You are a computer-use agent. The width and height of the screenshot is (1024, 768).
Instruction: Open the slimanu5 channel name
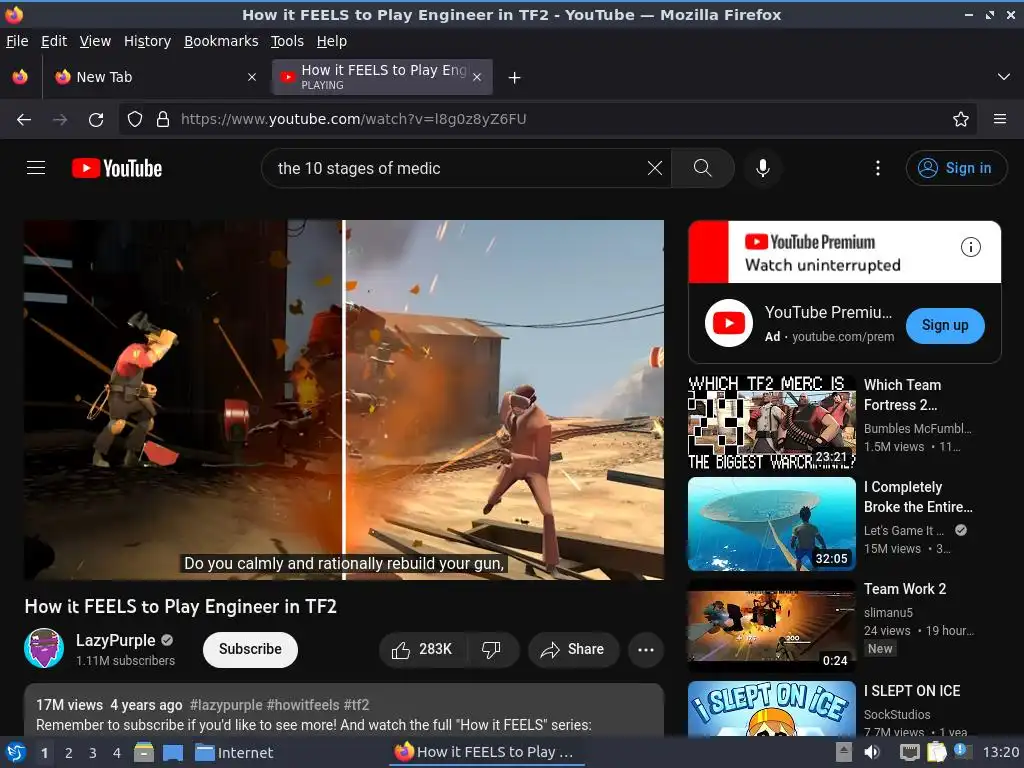point(888,613)
